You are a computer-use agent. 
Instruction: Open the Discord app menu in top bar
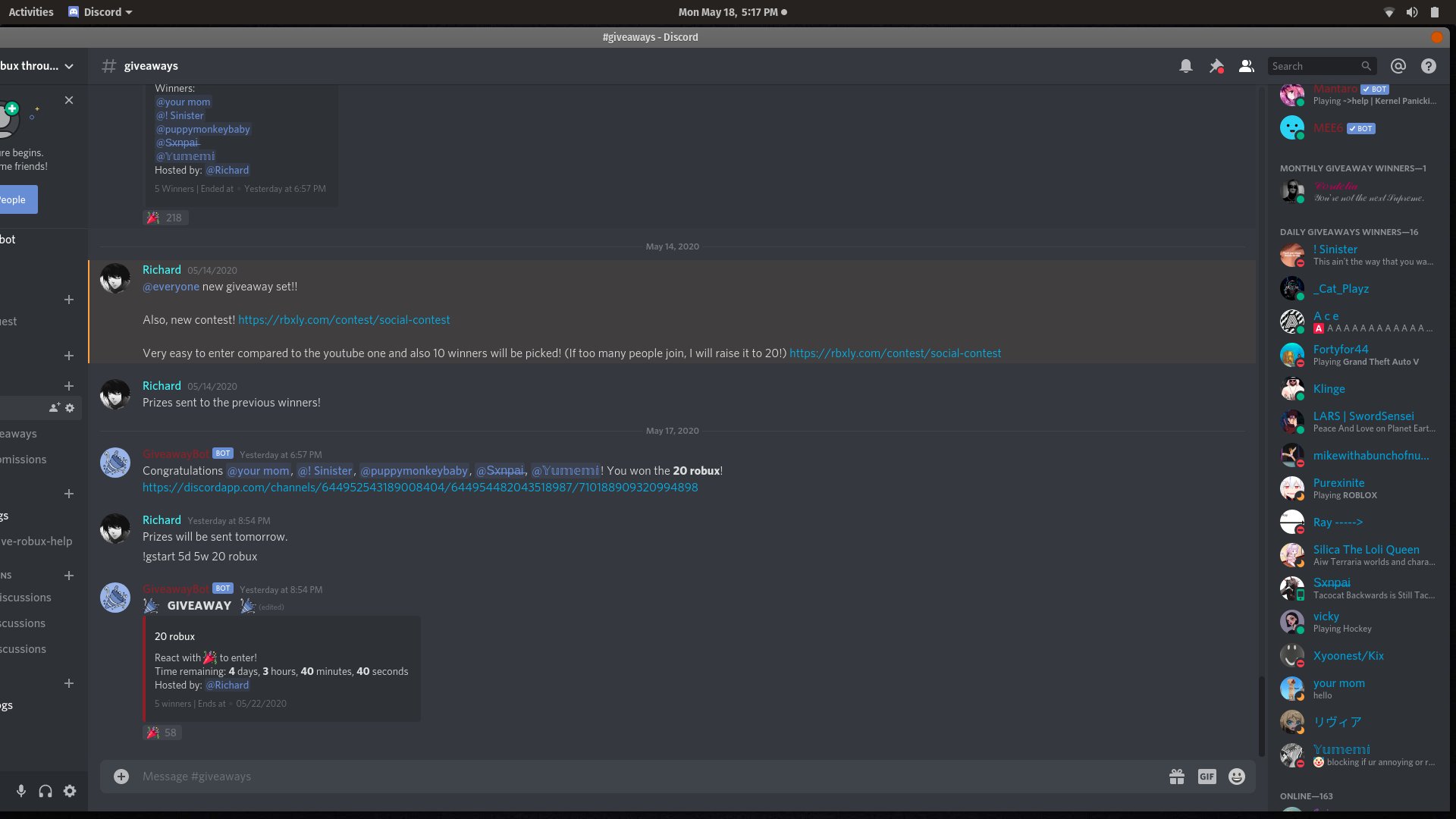[x=100, y=12]
